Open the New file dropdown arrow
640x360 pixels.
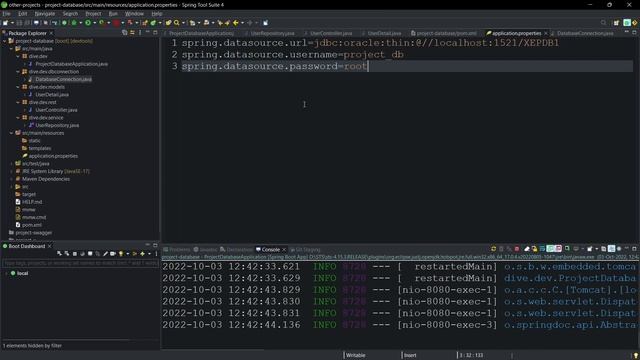(x=12, y=23)
